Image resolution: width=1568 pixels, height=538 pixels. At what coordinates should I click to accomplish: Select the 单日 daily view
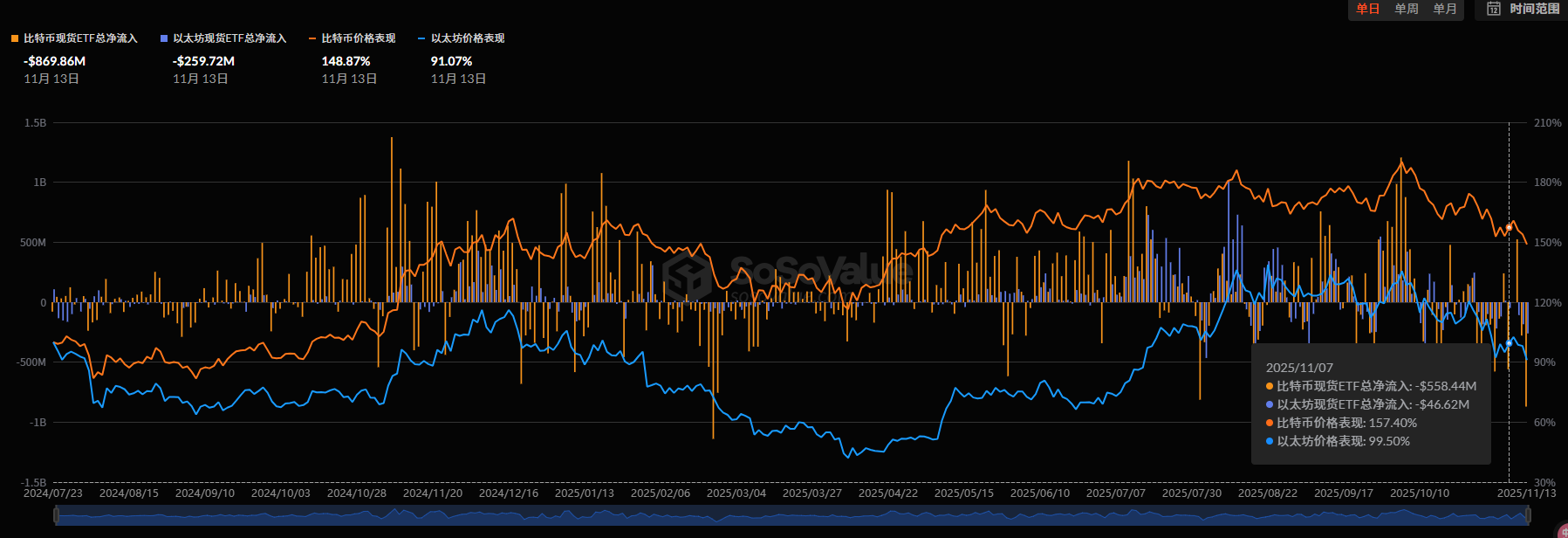tap(1367, 9)
